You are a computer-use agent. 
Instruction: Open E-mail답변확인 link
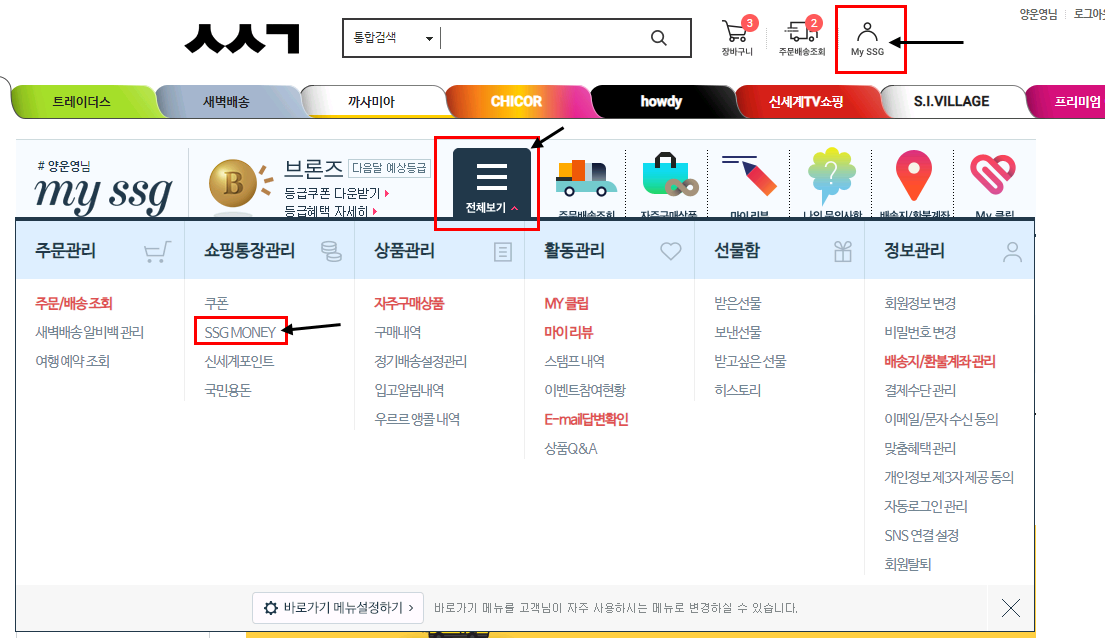(x=586, y=419)
